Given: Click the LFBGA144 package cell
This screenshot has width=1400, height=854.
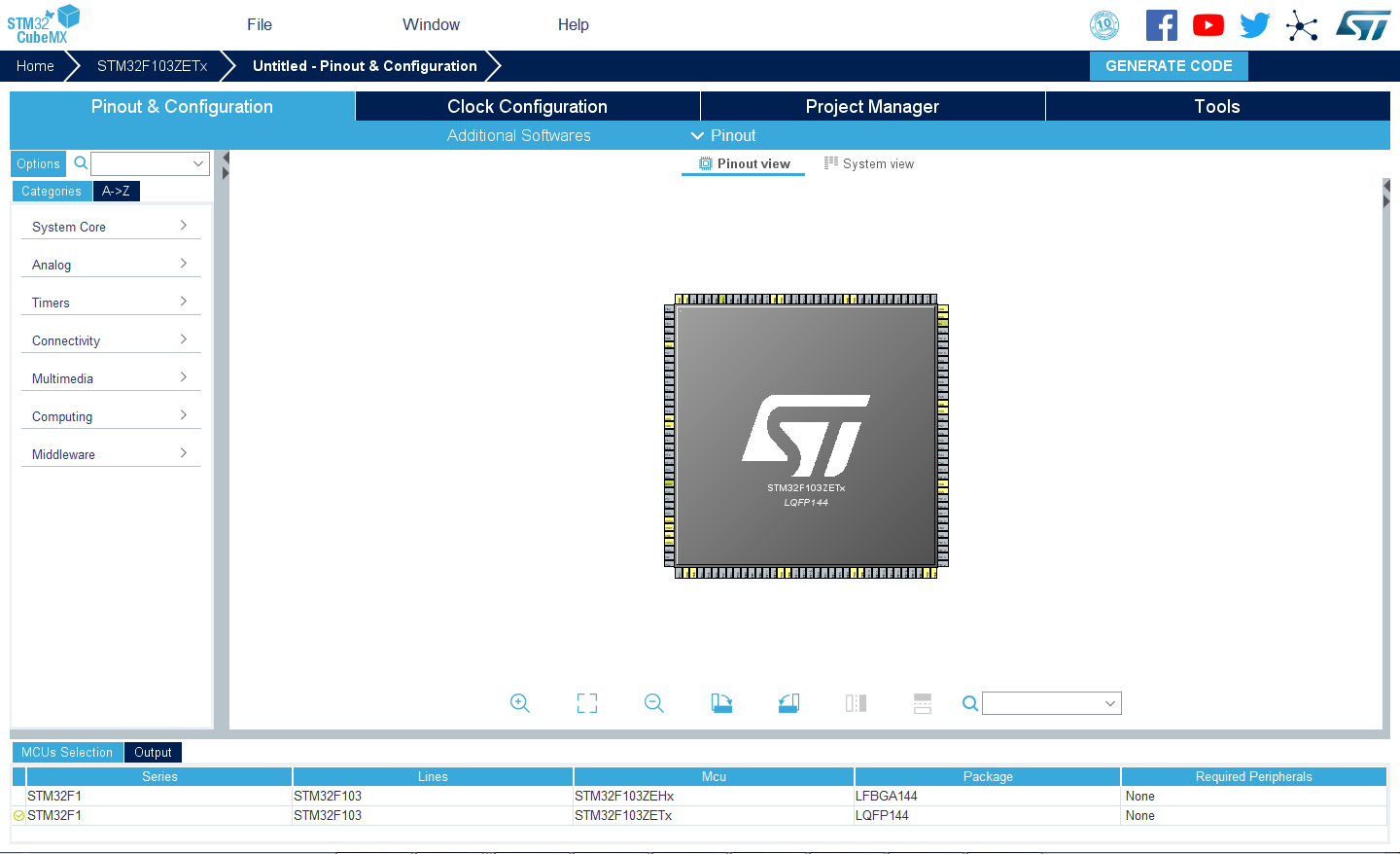Looking at the screenshot, I should coord(988,796).
